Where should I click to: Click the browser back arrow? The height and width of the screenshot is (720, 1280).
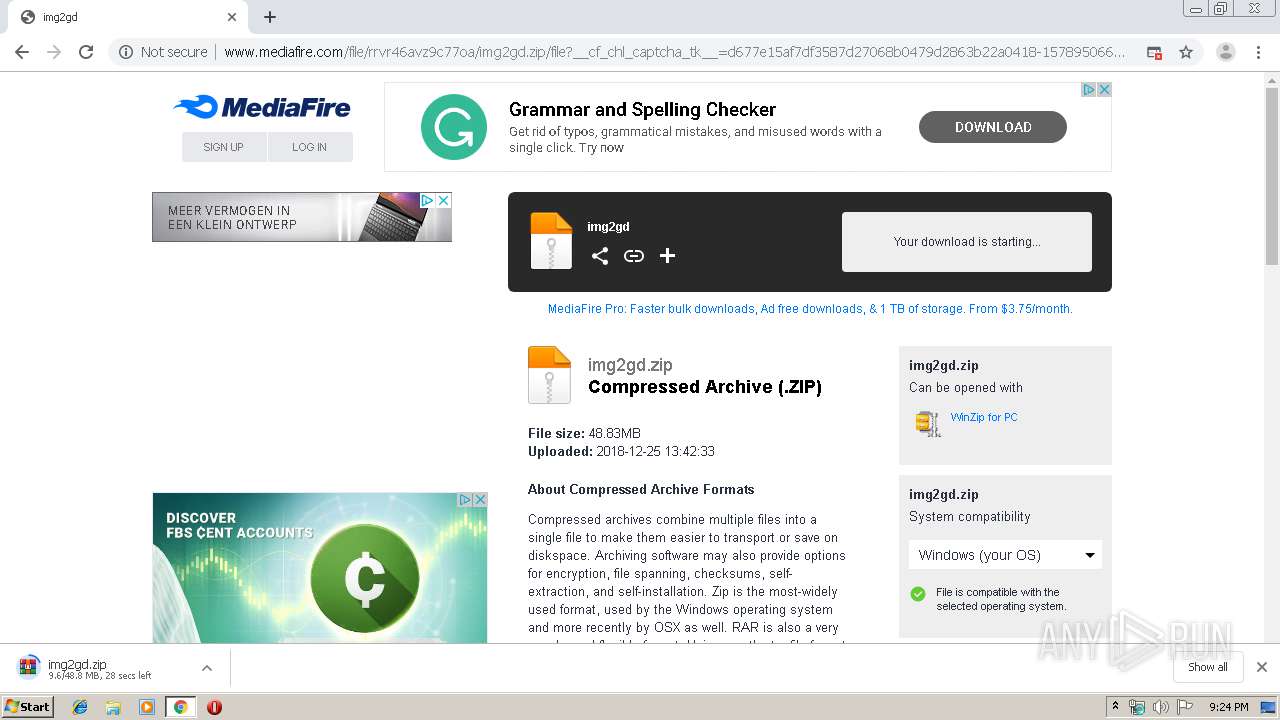(22, 52)
